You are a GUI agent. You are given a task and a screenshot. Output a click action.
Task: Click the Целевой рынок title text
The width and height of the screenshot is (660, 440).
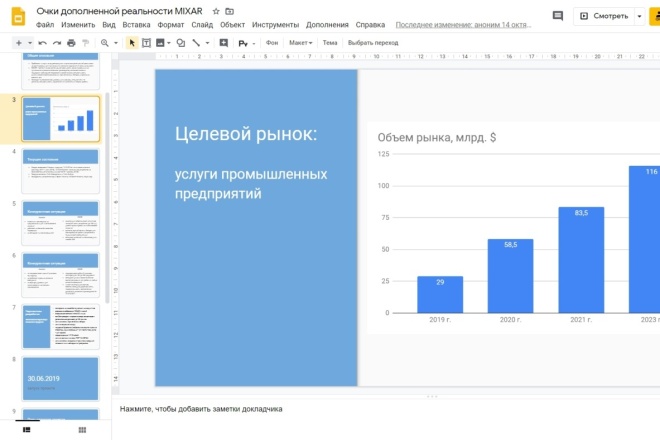point(246,134)
